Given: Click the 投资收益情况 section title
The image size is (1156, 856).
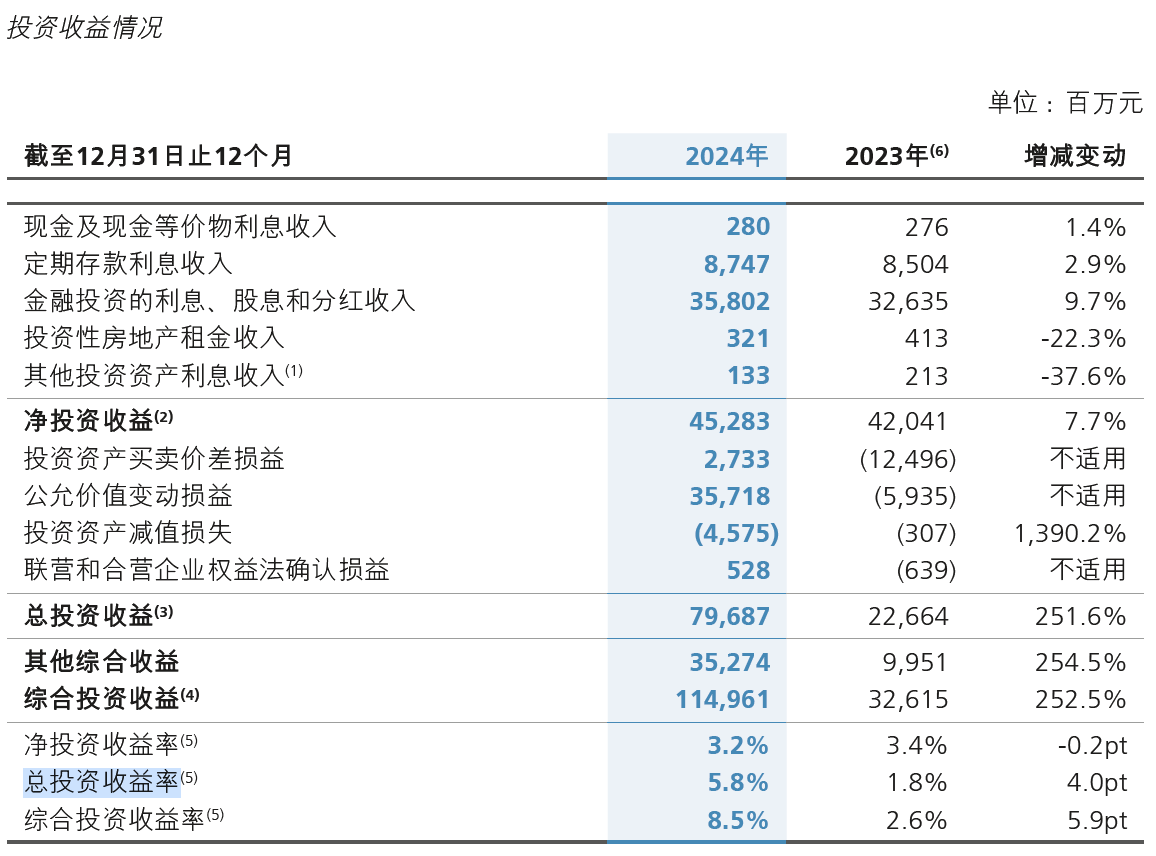Looking at the screenshot, I should [84, 28].
